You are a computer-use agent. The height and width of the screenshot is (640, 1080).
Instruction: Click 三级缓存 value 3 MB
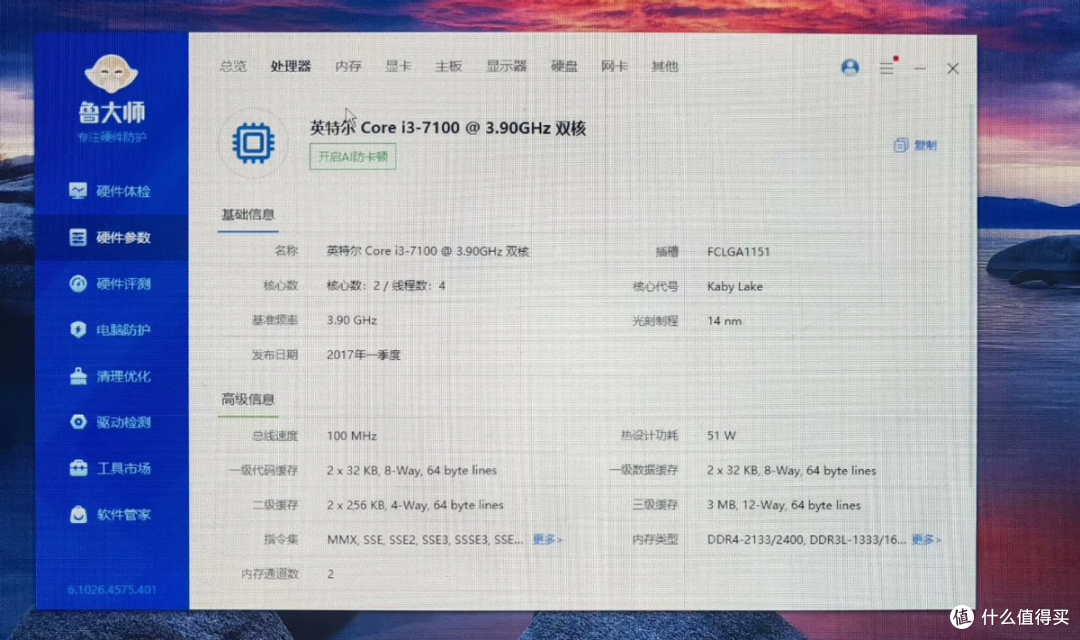click(784, 505)
